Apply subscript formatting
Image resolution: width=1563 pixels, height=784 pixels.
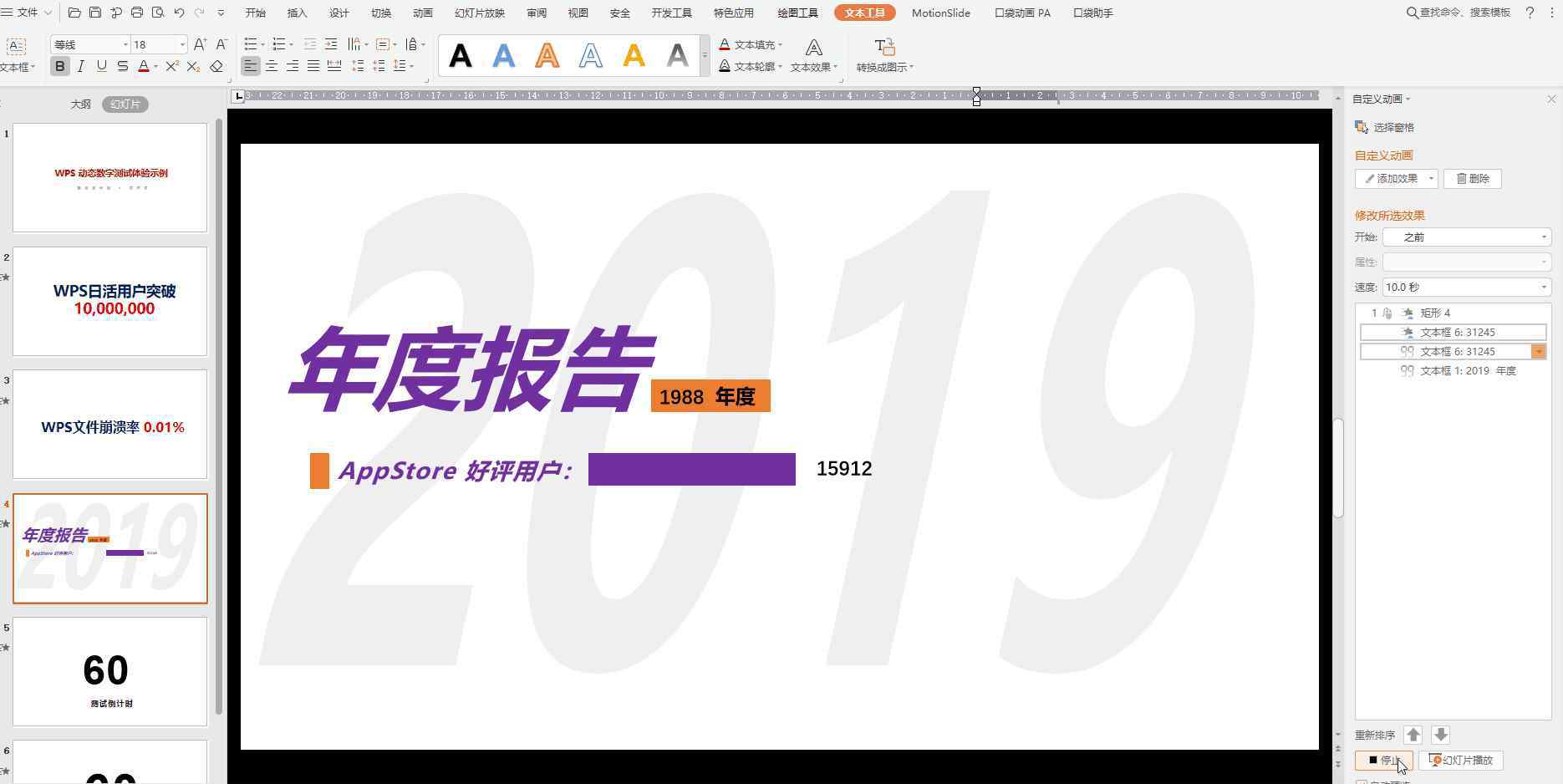(x=193, y=66)
